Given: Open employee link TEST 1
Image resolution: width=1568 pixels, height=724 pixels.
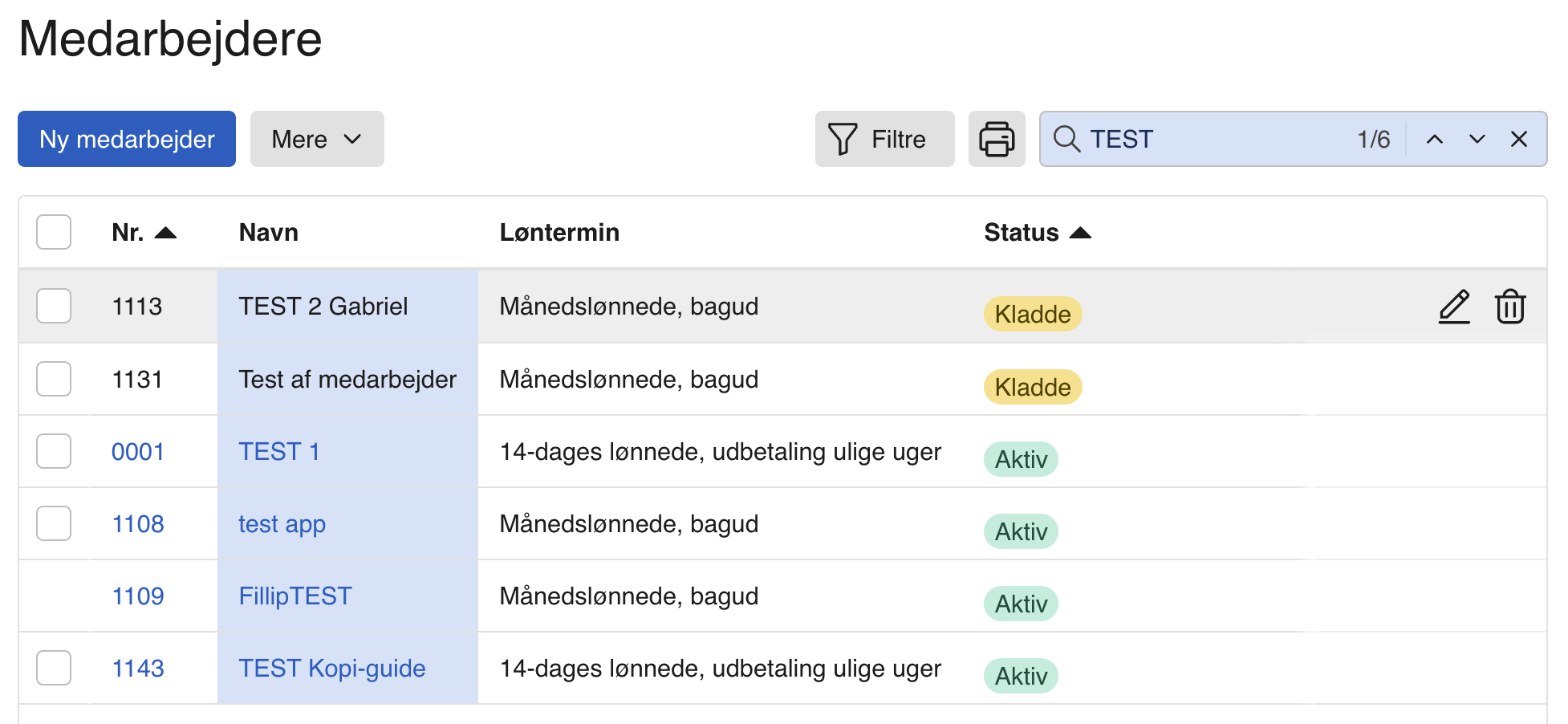Looking at the screenshot, I should click(279, 451).
